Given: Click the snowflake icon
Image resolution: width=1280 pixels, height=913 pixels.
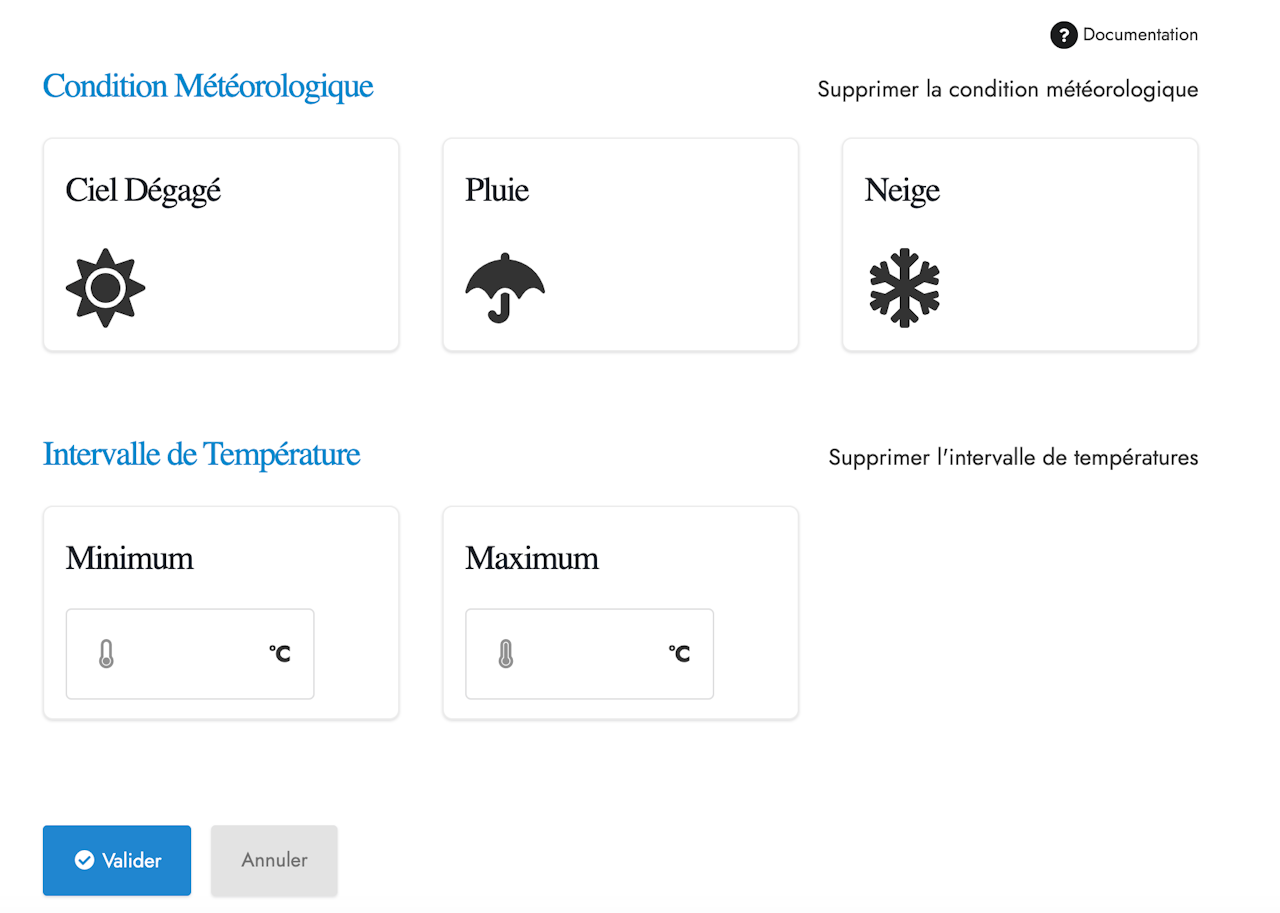Looking at the screenshot, I should 904,288.
